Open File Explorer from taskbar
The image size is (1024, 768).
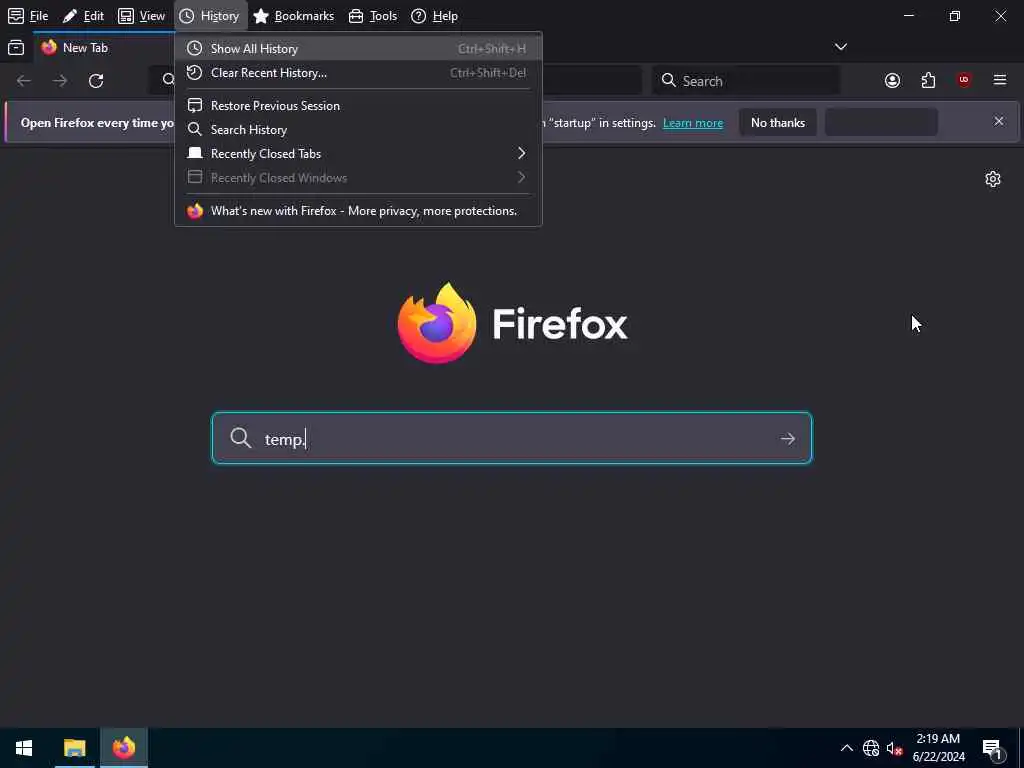74,748
